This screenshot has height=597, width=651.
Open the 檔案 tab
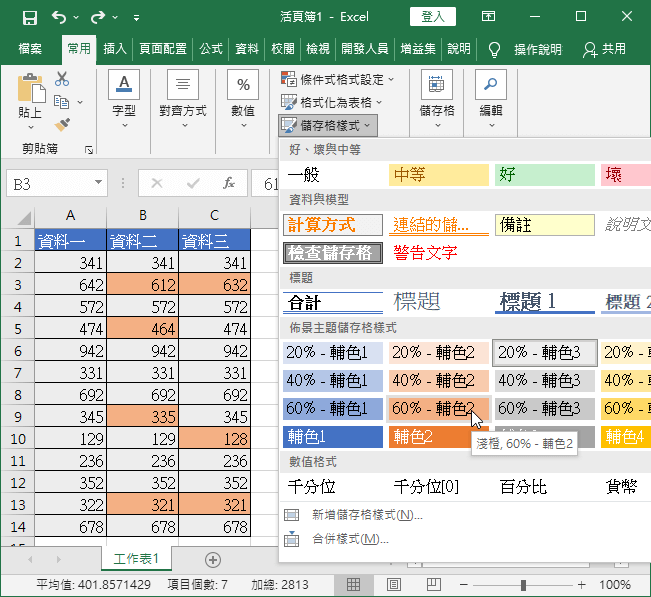[30, 49]
